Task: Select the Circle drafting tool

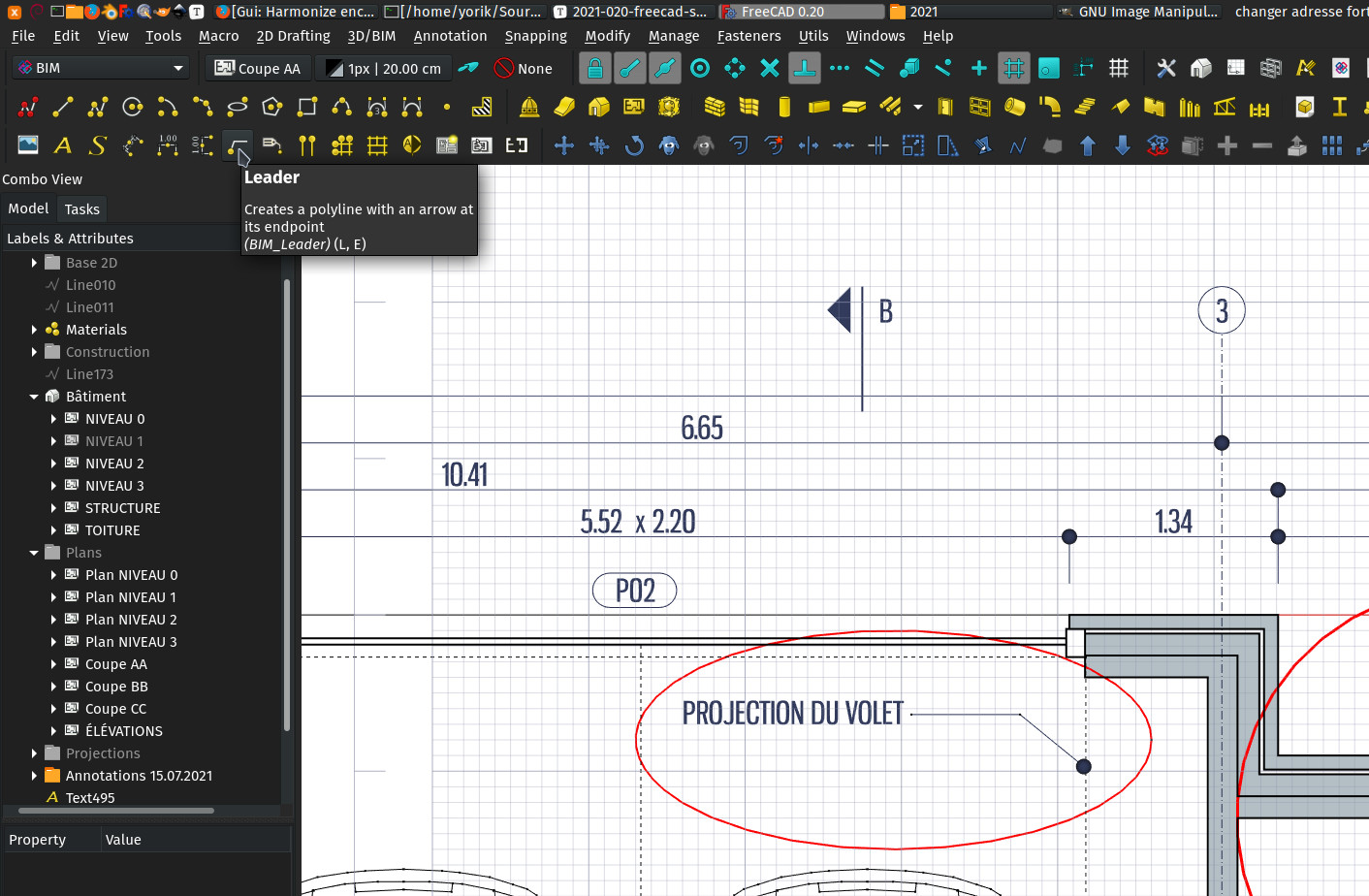Action: click(x=132, y=107)
